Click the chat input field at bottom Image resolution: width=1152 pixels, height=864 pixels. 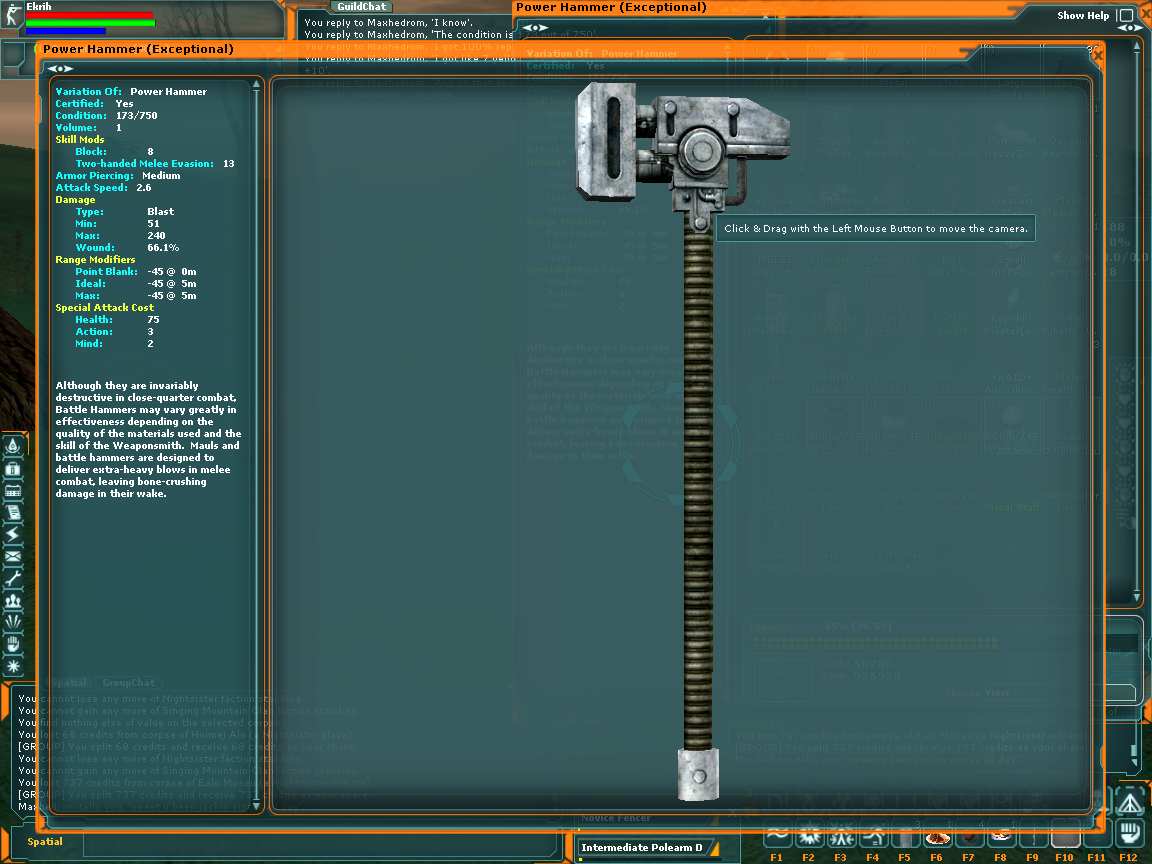(x=321, y=844)
